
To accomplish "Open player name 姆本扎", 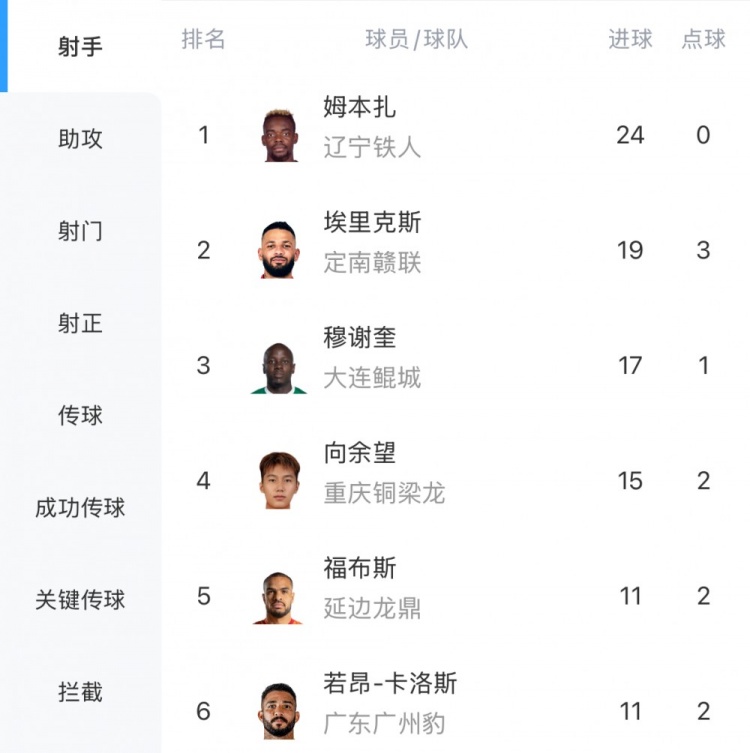I will [x=360, y=107].
